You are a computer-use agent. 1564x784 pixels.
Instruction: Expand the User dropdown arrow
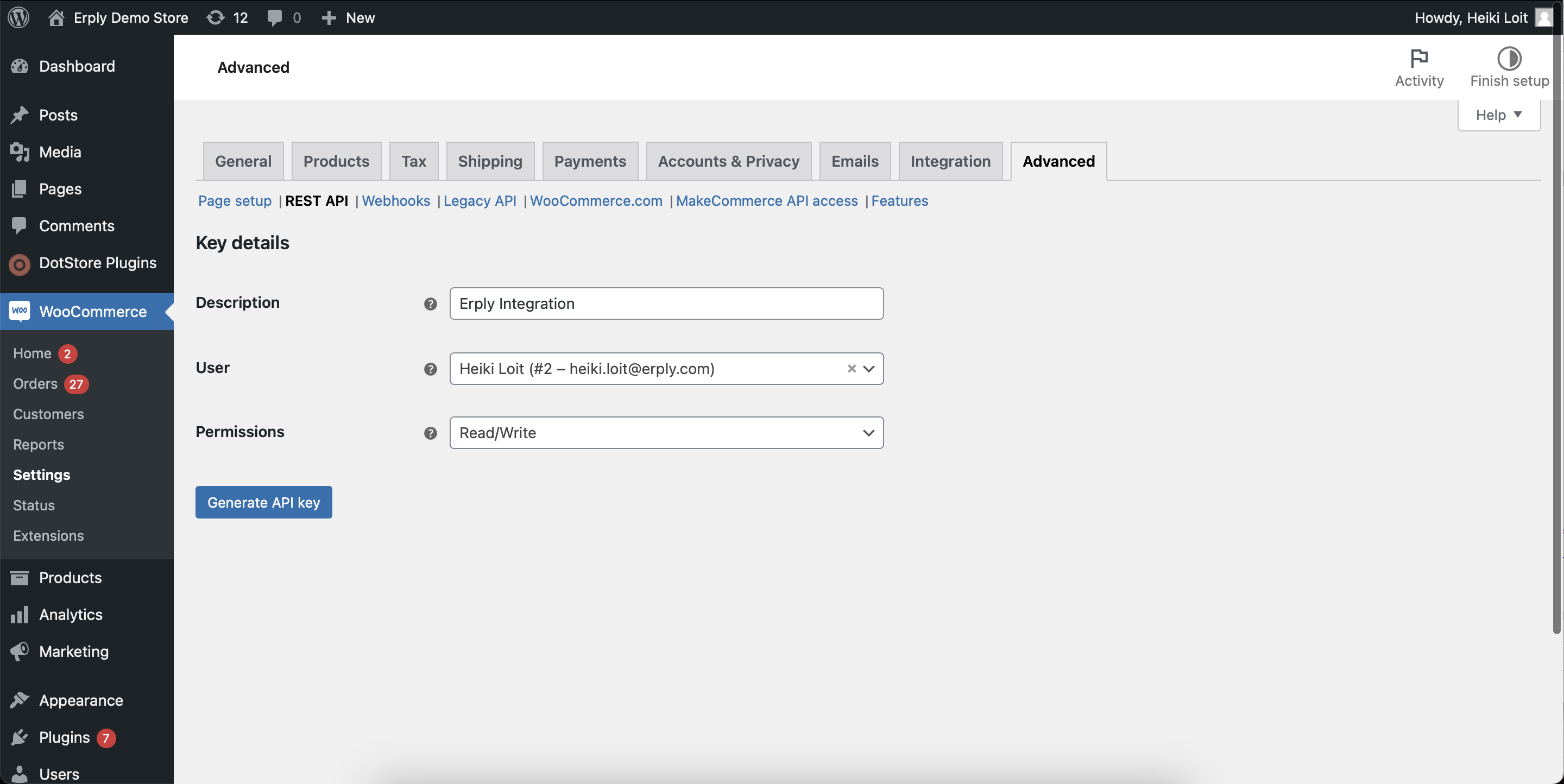click(x=869, y=368)
